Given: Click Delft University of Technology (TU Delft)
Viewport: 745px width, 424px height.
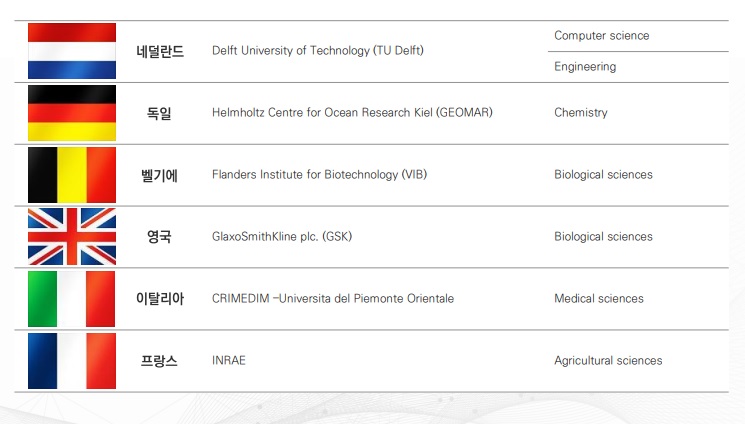Looking at the screenshot, I should (x=318, y=50).
